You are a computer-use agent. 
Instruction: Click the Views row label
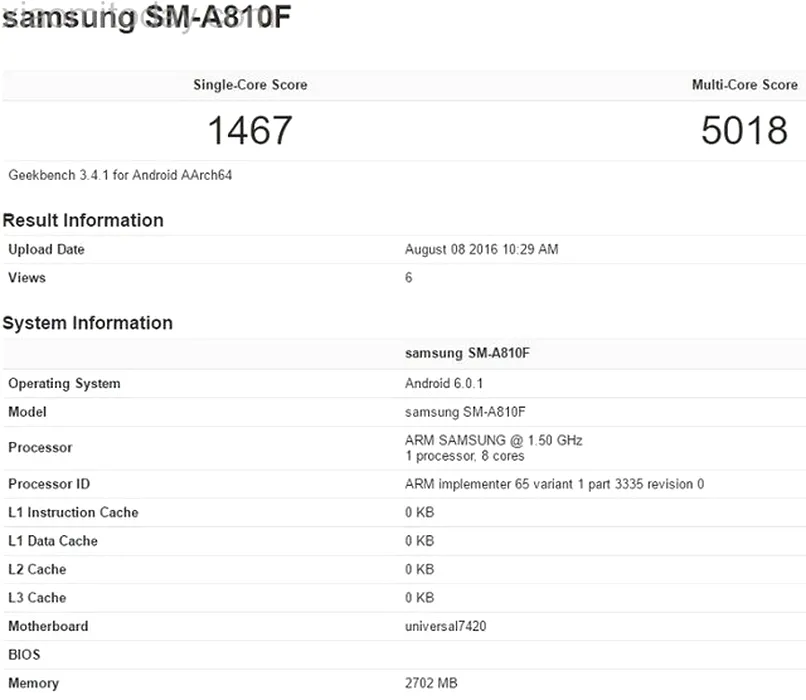pos(27,278)
